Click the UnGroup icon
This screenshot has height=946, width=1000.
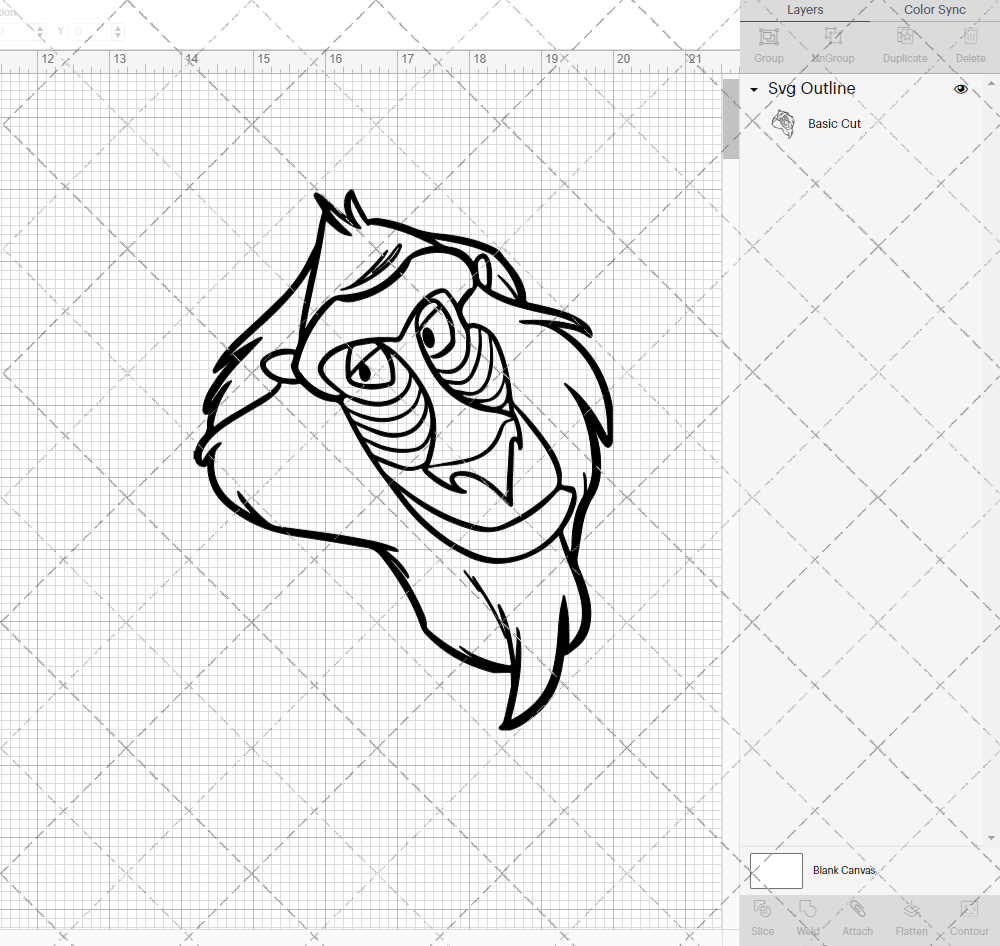[832, 36]
